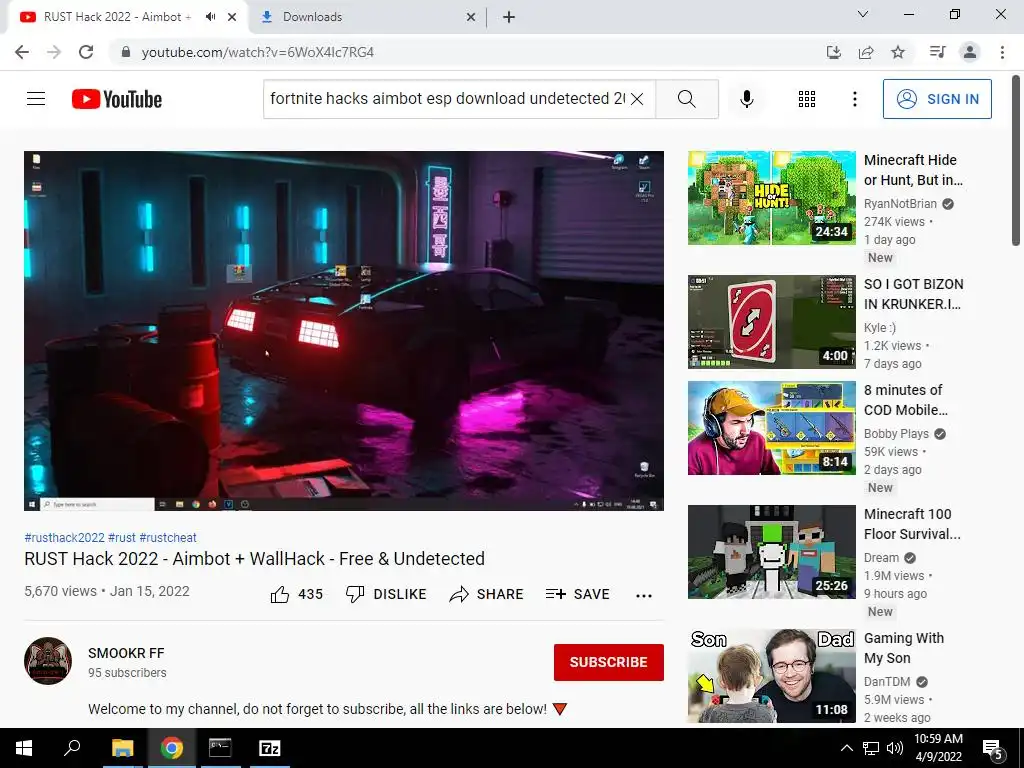Open Chrome three-dot menu
1024x768 pixels.
1002,52
